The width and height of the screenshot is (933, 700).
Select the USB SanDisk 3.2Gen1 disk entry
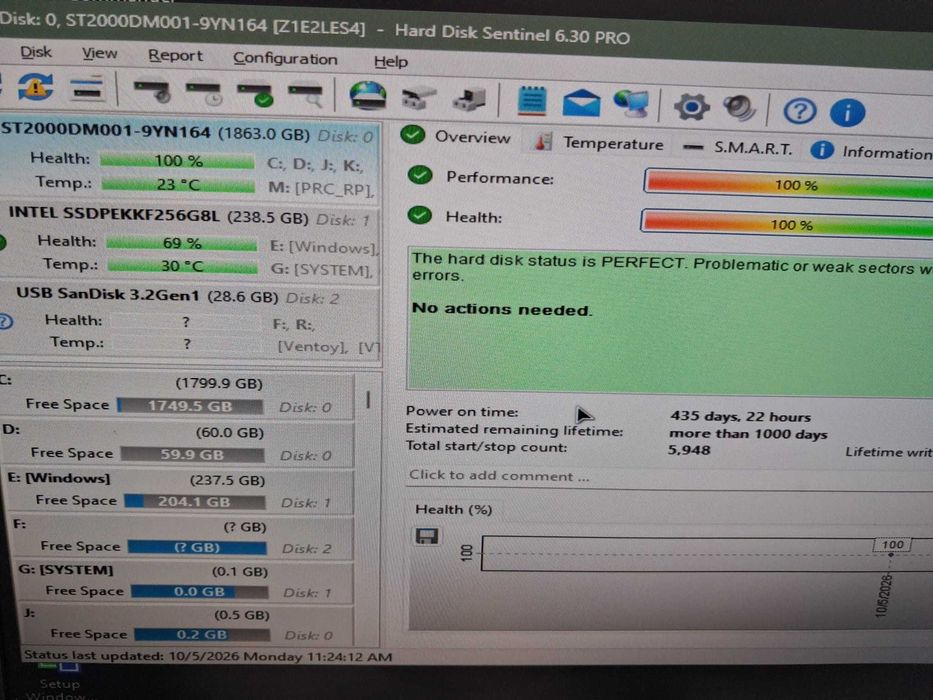[190, 321]
